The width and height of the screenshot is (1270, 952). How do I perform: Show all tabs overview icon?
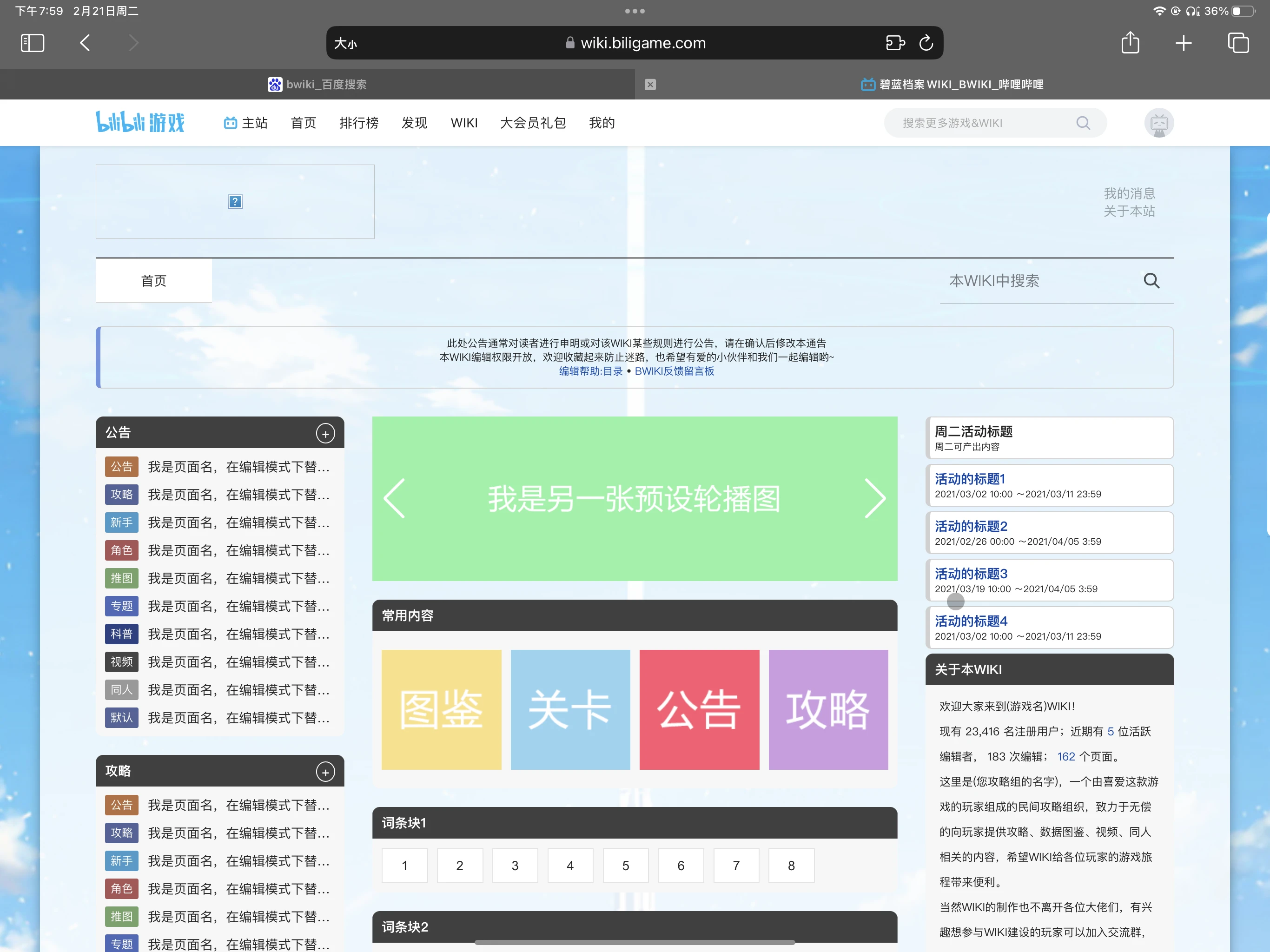[1237, 43]
